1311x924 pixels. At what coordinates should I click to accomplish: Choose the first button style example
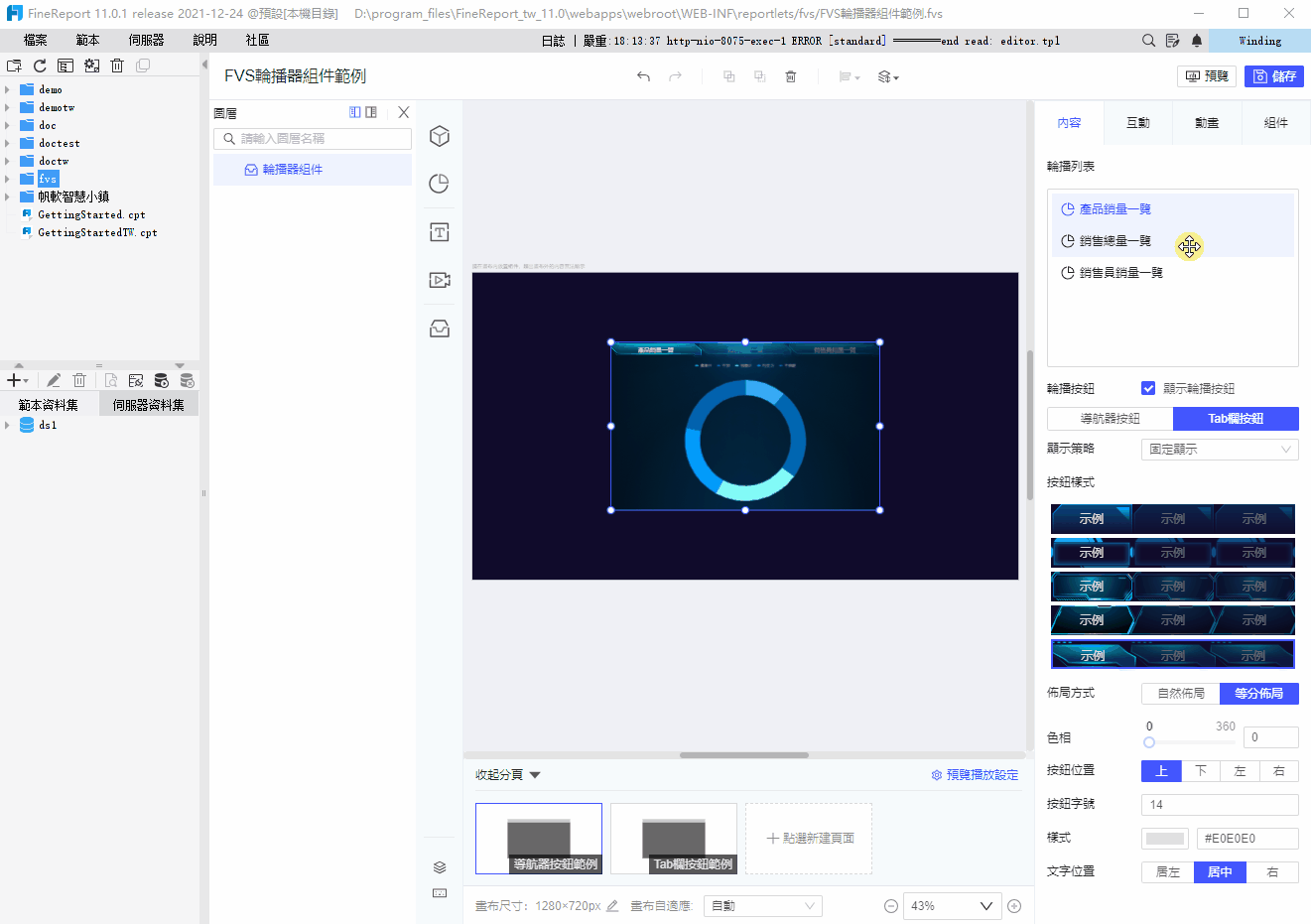(x=1173, y=519)
